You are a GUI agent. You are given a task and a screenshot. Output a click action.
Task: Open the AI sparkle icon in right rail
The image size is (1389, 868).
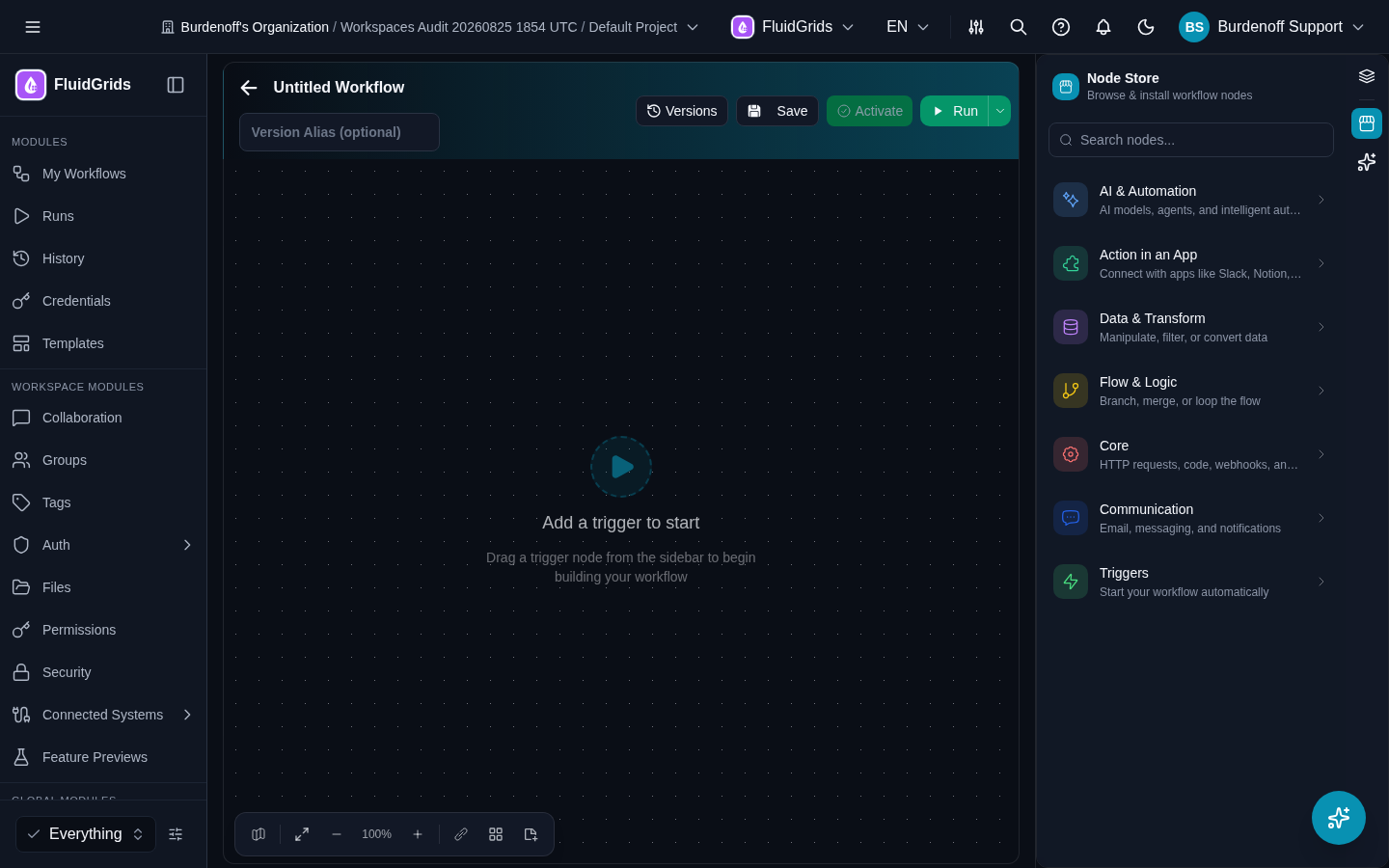(1367, 162)
